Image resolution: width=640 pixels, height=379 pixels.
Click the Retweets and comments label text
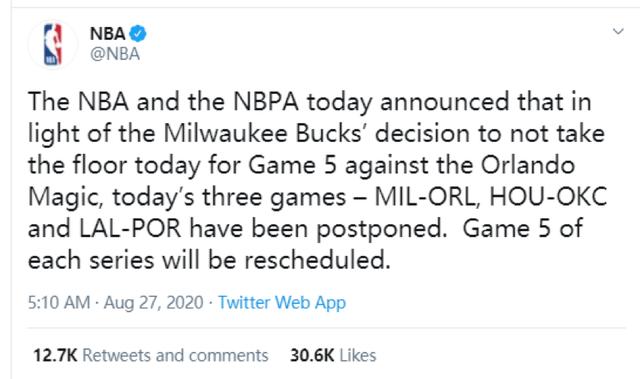coord(176,355)
